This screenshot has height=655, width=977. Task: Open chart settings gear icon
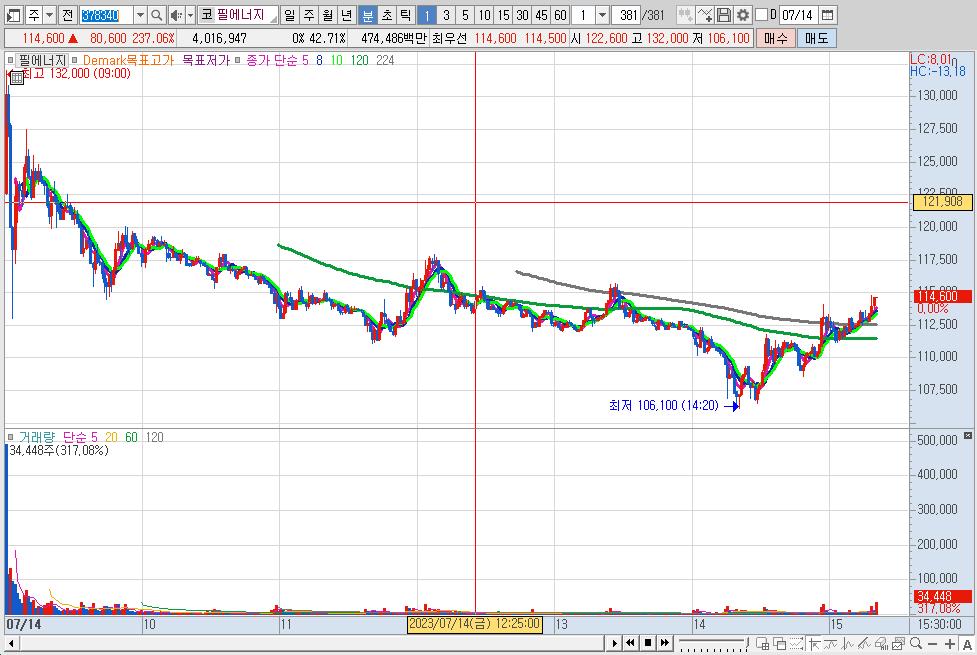click(742, 15)
